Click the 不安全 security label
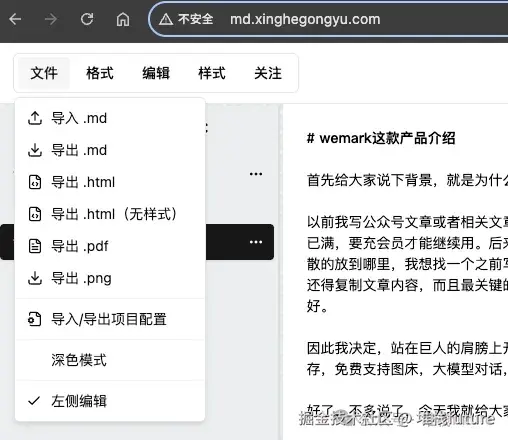508x440 pixels. (195, 19)
